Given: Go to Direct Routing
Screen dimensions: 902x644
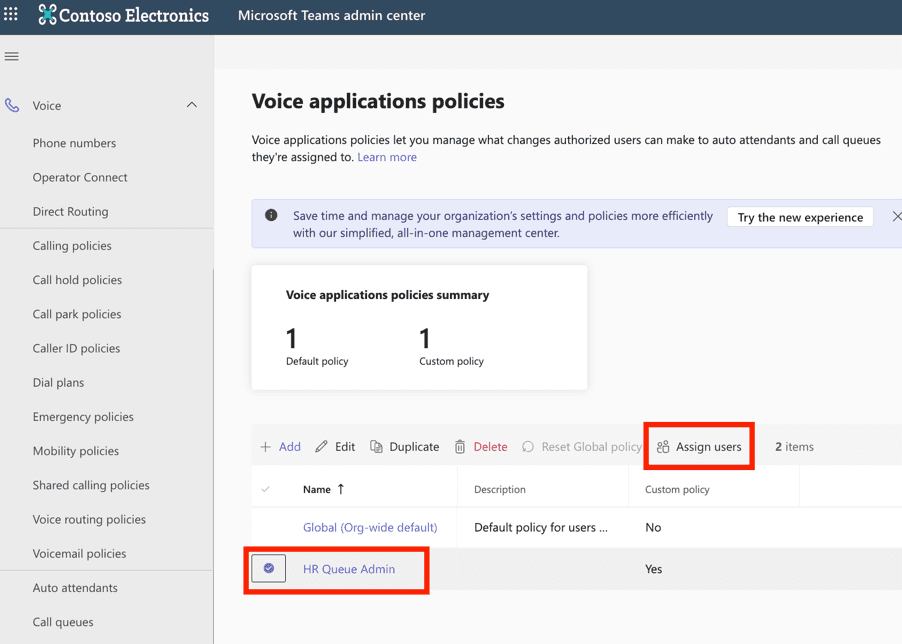Looking at the screenshot, I should pos(70,212).
